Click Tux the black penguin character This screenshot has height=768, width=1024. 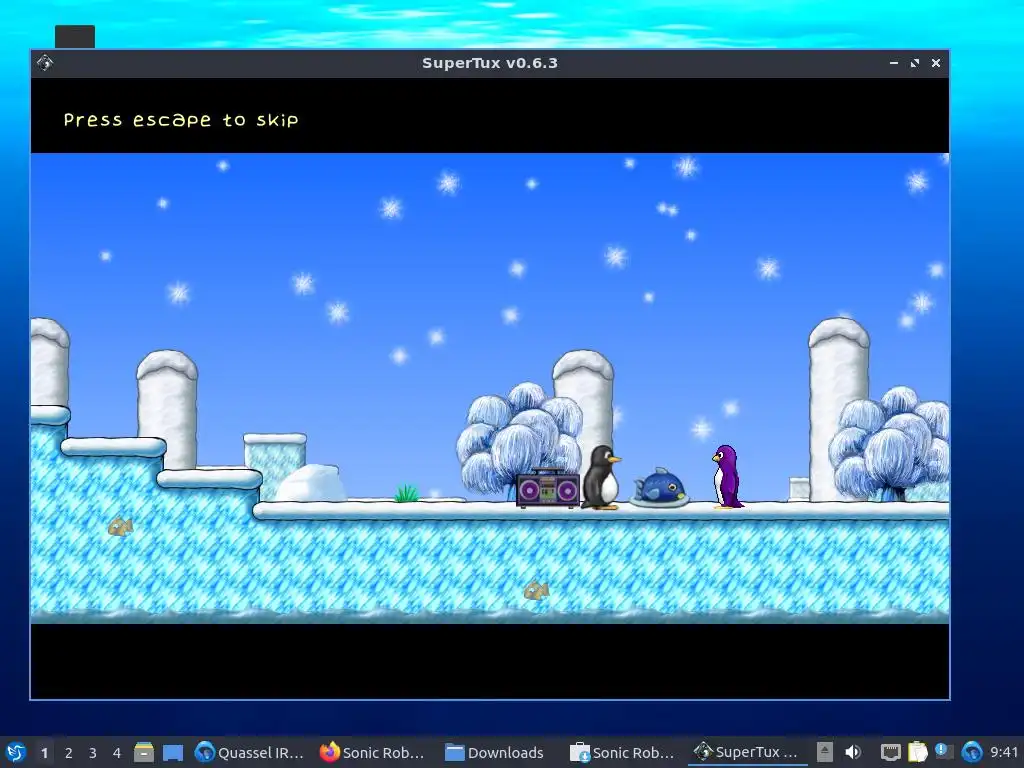pos(601,477)
